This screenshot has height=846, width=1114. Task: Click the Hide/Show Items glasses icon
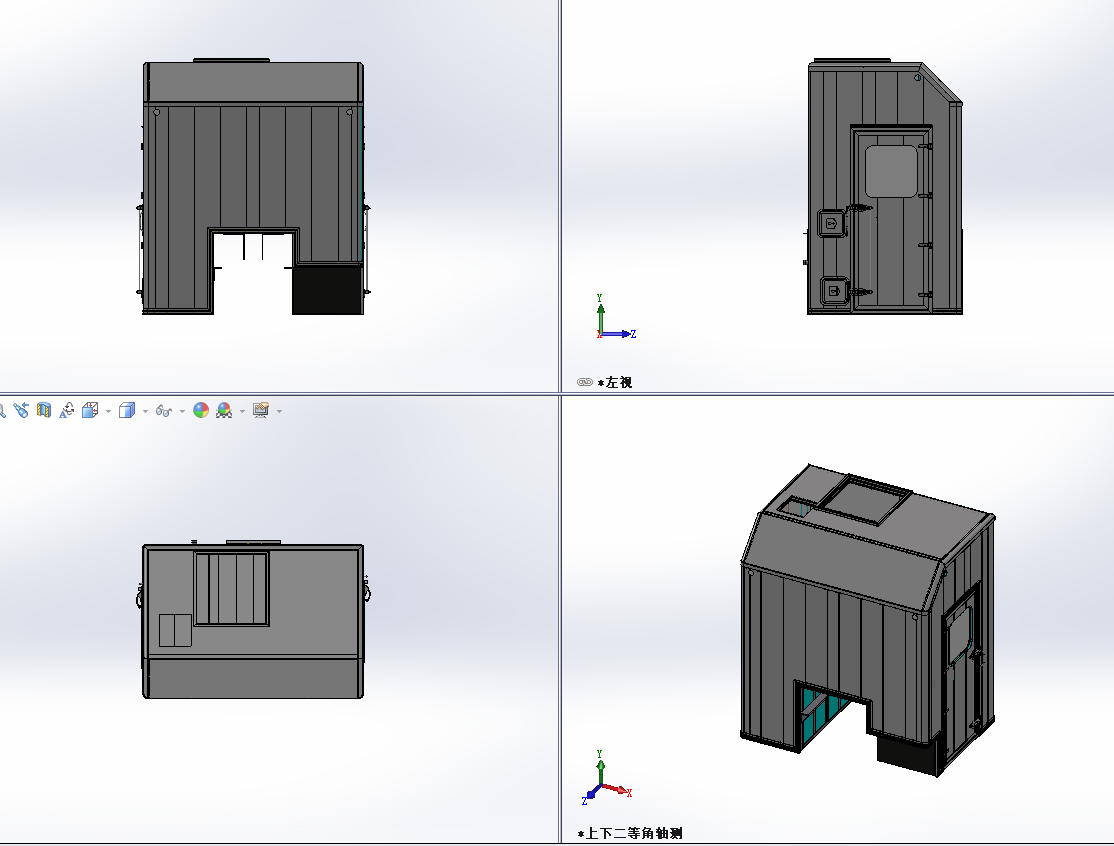pos(163,411)
